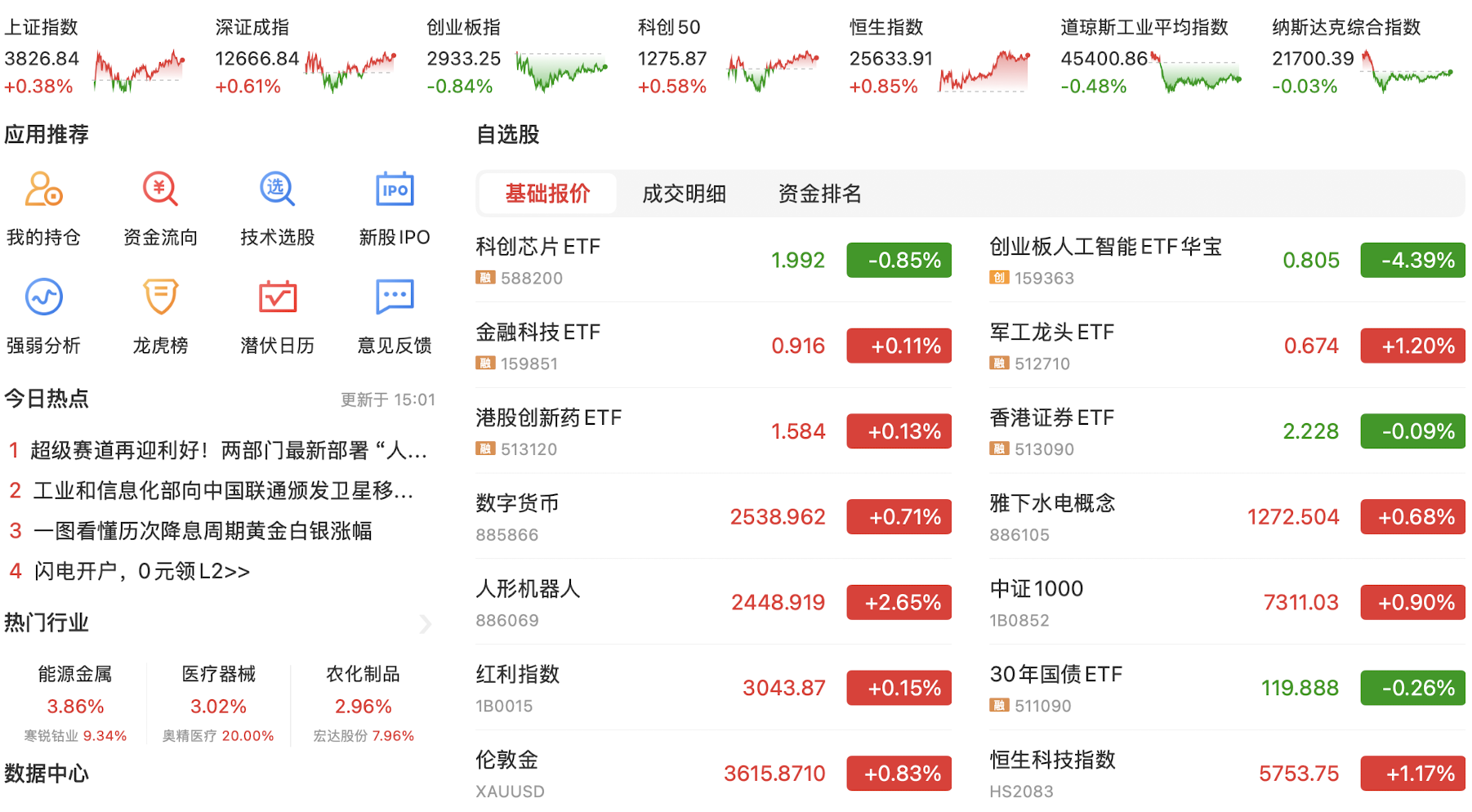
Task: Open headline about 降息周期黄金白银涨幅
Action: (x=203, y=531)
